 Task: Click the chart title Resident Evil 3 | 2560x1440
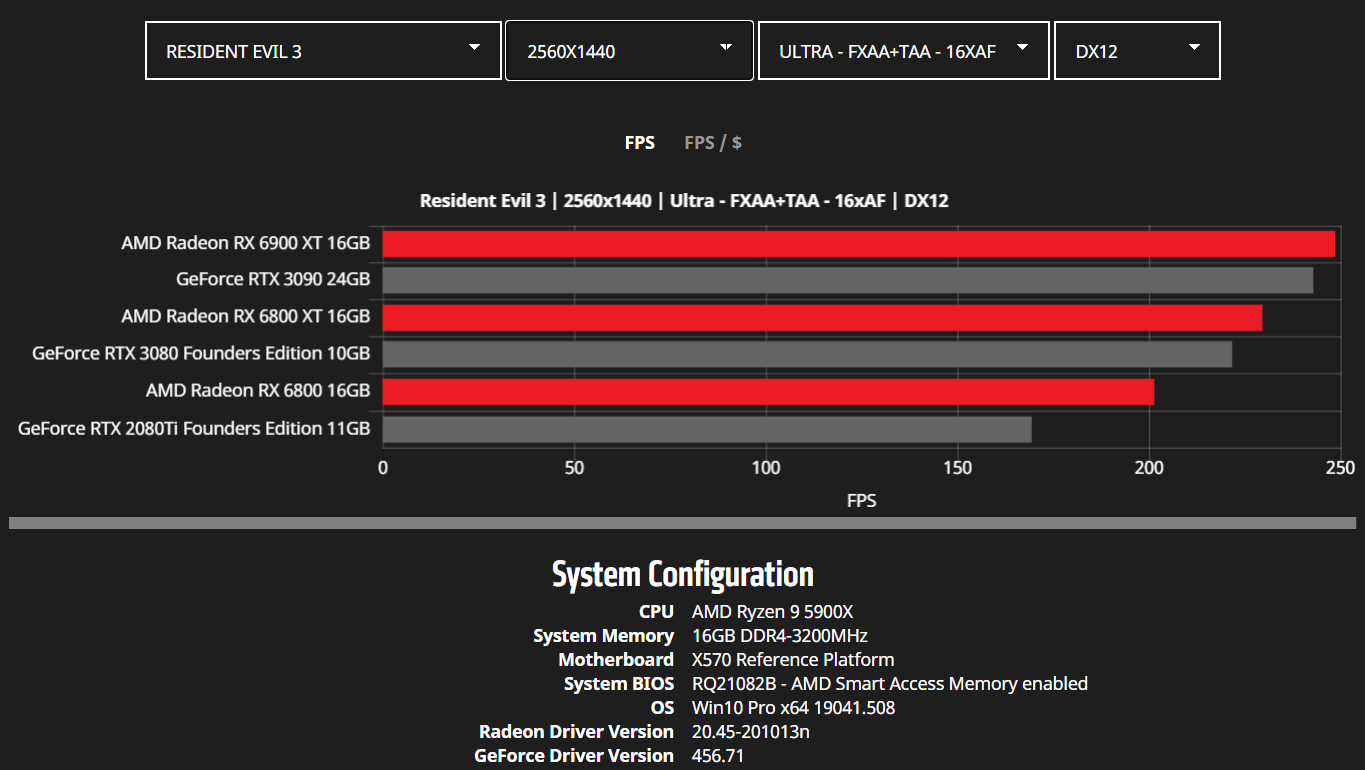(x=684, y=201)
